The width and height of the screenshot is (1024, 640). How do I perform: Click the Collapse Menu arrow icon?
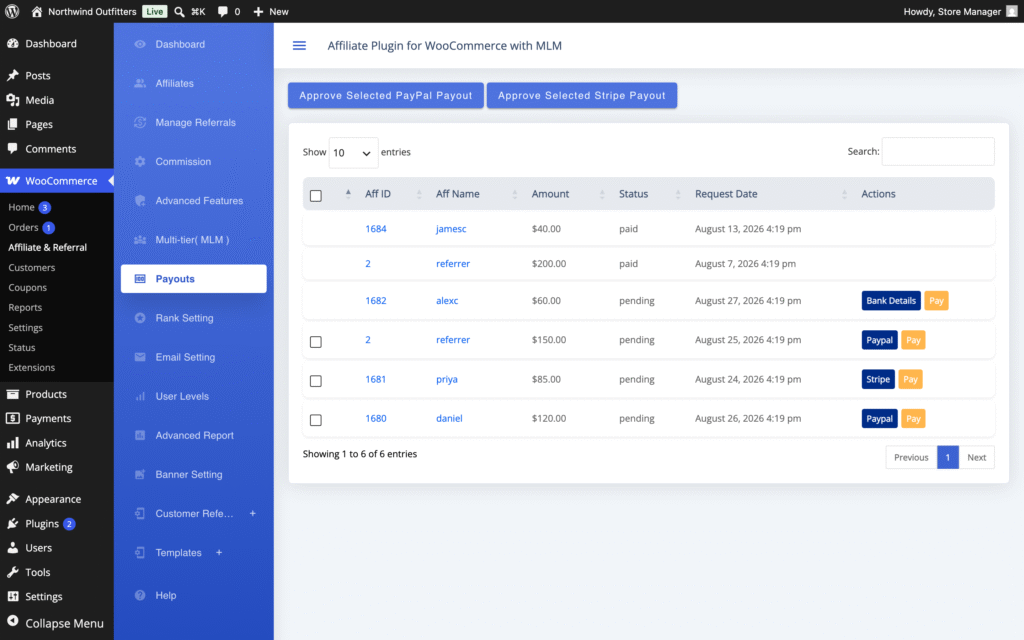coord(12,622)
